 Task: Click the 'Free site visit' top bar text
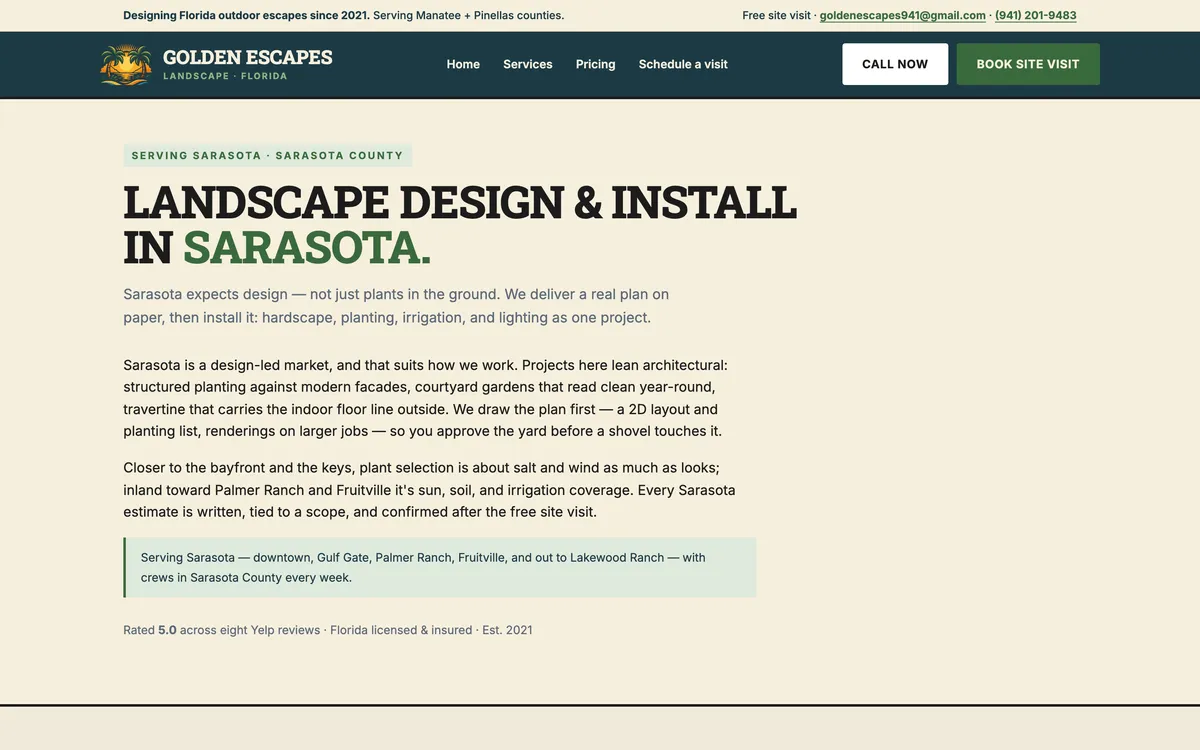pos(776,15)
